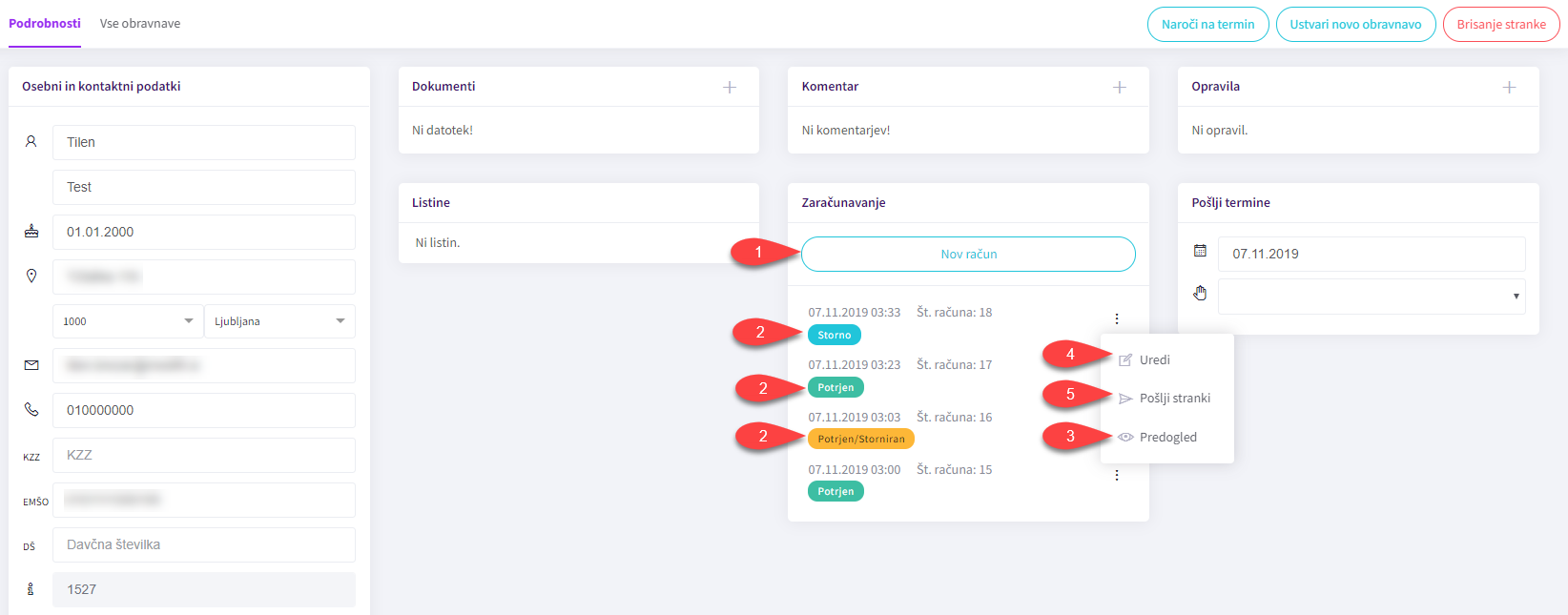
Task: Select Uredi from the context menu
Action: (x=1154, y=360)
